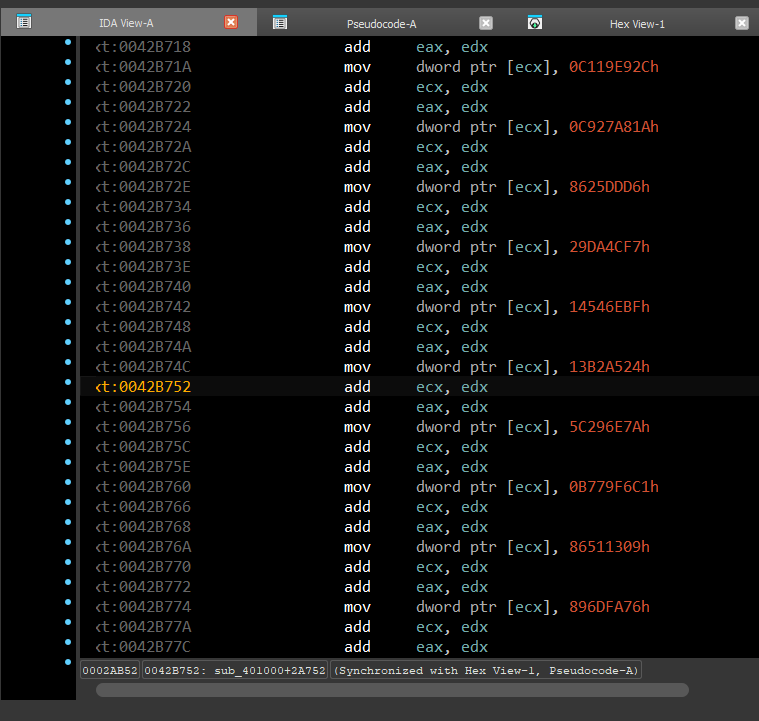This screenshot has height=721, width=759.
Task: Toggle breakpoint dot at address 0042B718
Action: tap(68, 42)
